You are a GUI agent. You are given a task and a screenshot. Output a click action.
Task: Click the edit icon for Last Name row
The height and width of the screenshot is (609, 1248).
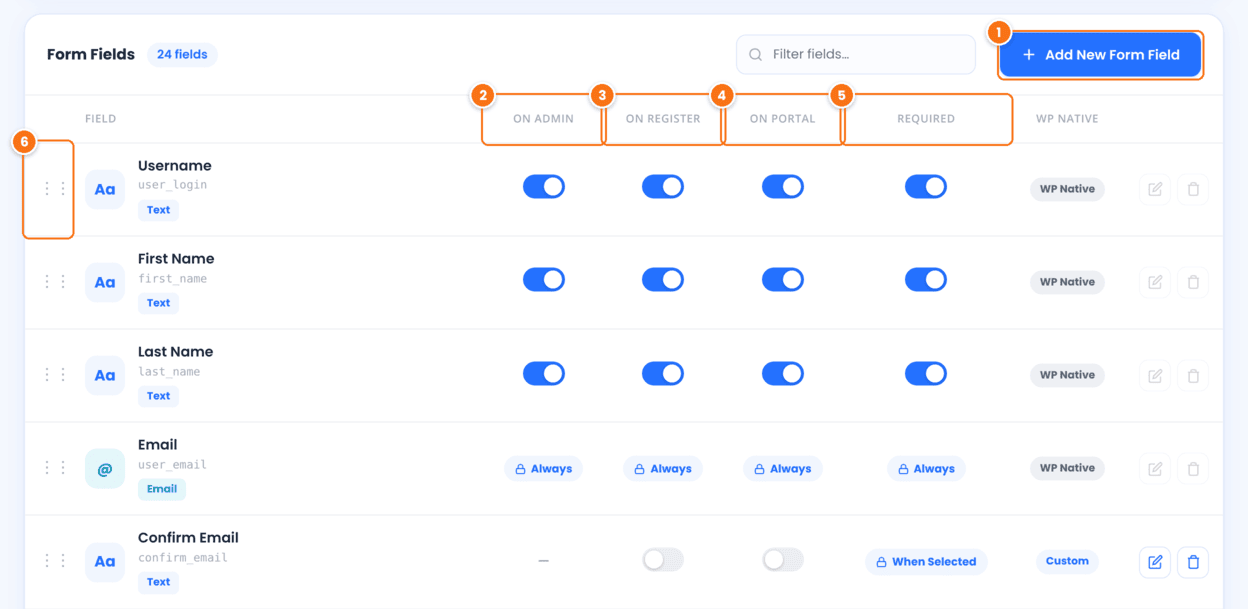(x=1155, y=375)
